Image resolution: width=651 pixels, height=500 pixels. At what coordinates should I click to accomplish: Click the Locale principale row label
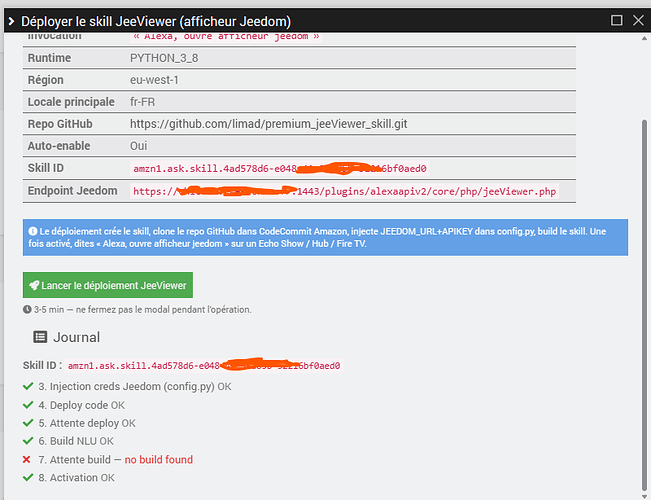71,102
